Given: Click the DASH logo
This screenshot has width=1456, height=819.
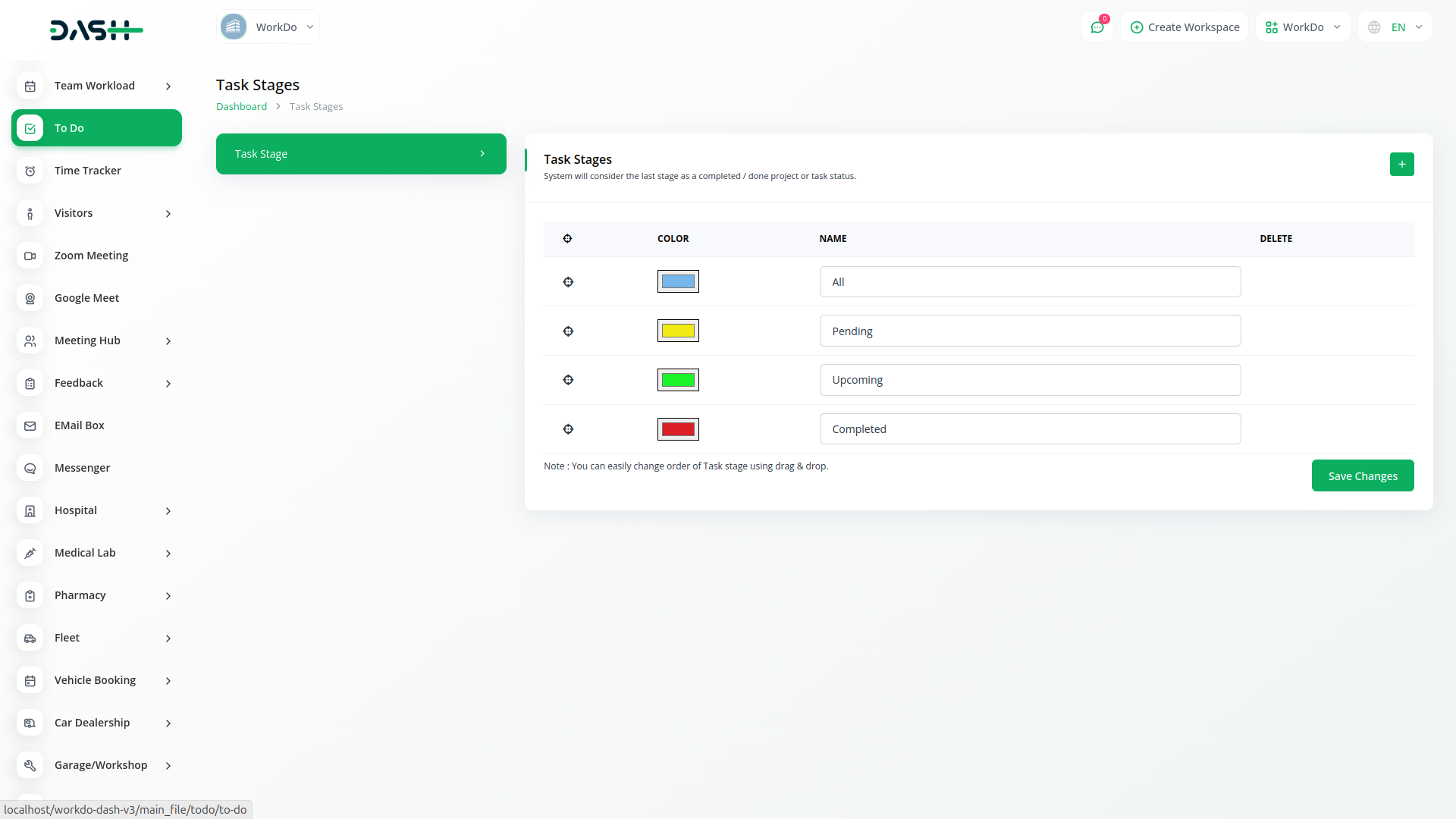Looking at the screenshot, I should point(96,30).
